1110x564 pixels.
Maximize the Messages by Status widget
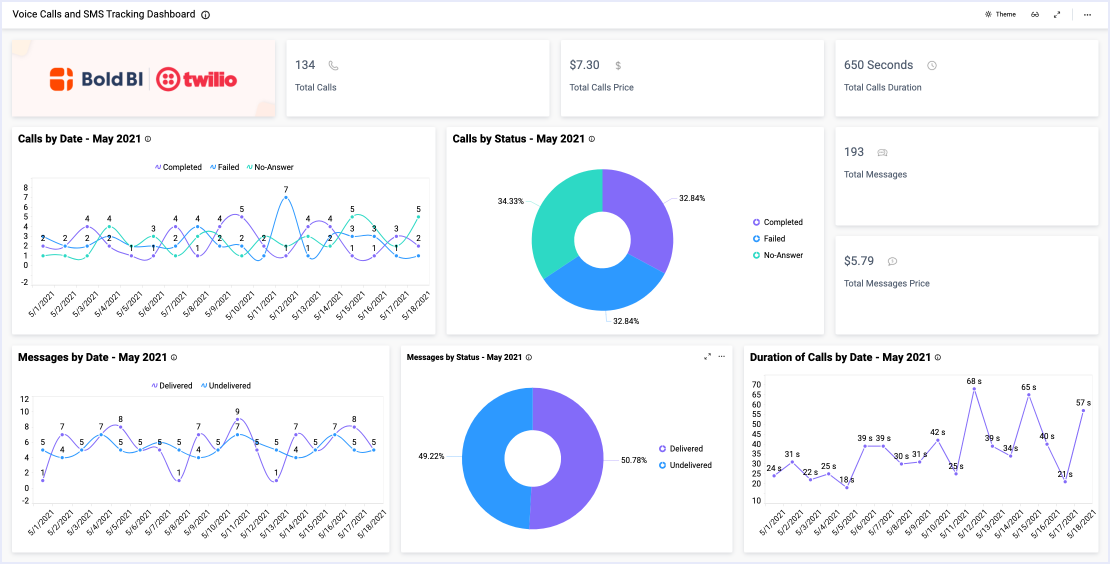tap(708, 356)
